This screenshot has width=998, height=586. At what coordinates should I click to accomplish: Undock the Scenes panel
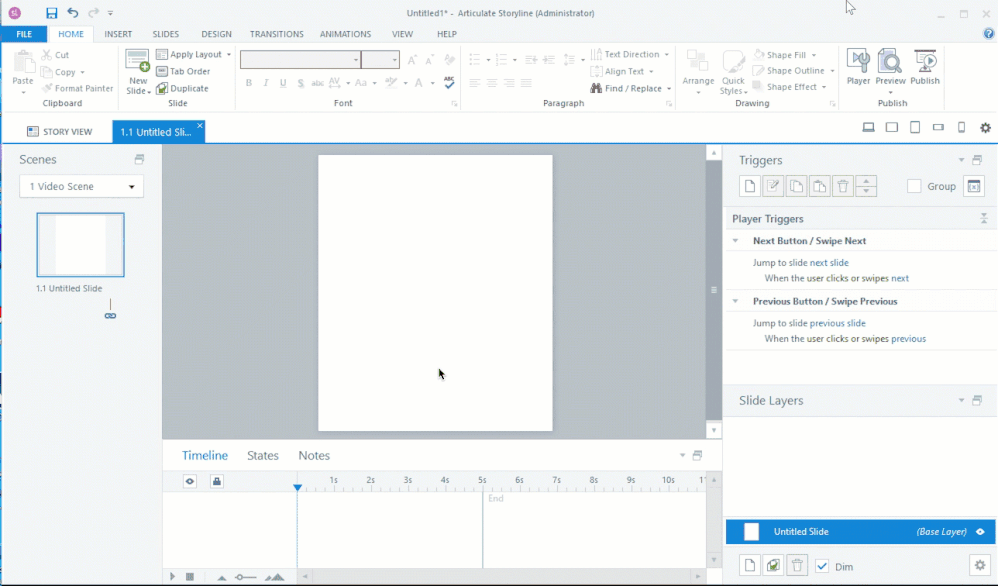139,159
